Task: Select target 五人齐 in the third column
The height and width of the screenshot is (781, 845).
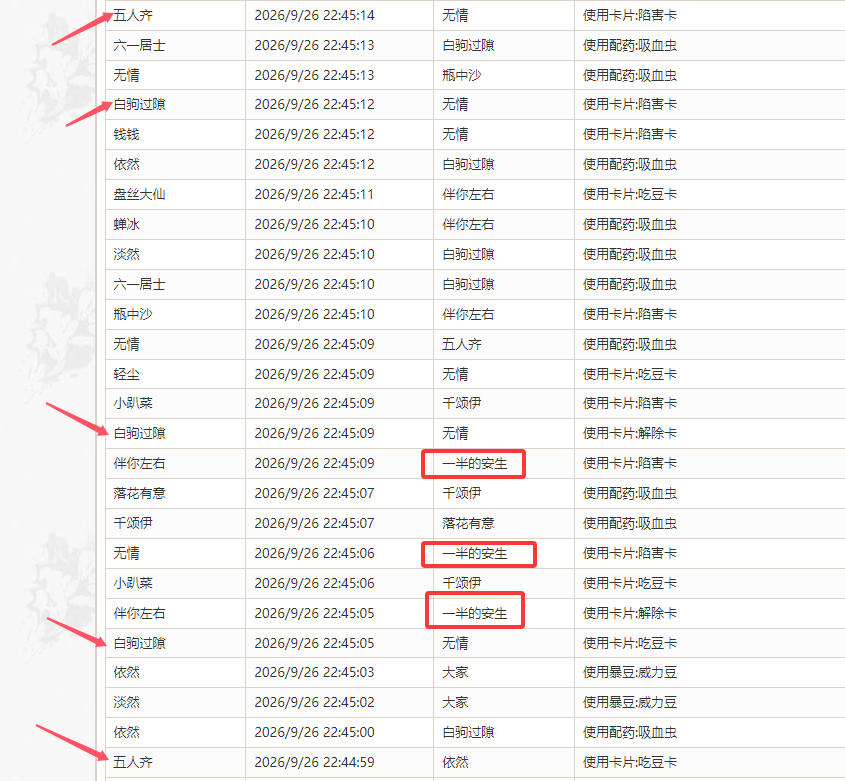Action: tap(462, 344)
